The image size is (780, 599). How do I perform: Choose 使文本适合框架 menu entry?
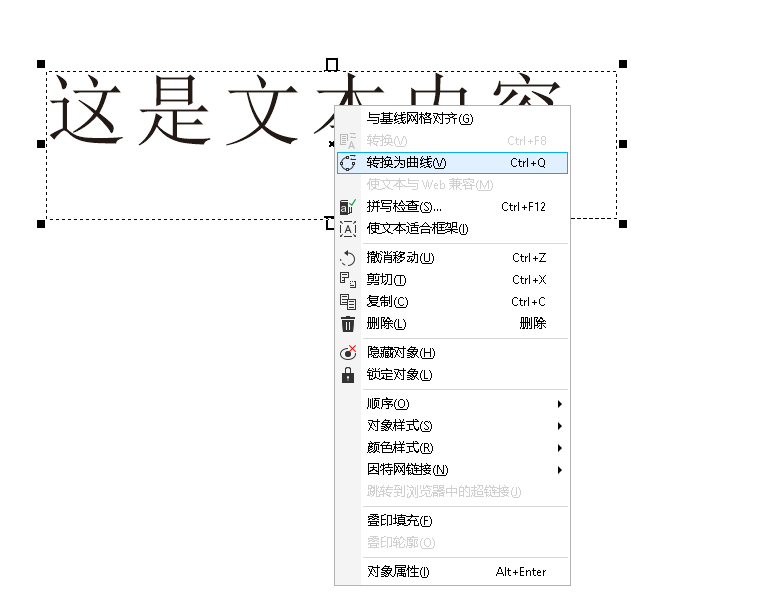pyautogui.click(x=452, y=229)
